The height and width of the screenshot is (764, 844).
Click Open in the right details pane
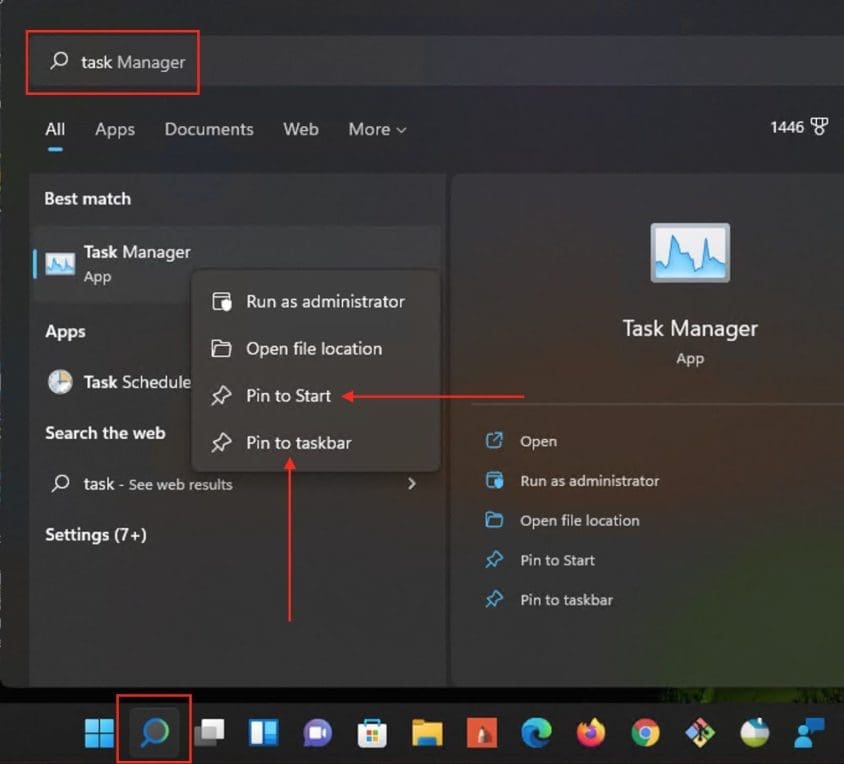[538, 441]
